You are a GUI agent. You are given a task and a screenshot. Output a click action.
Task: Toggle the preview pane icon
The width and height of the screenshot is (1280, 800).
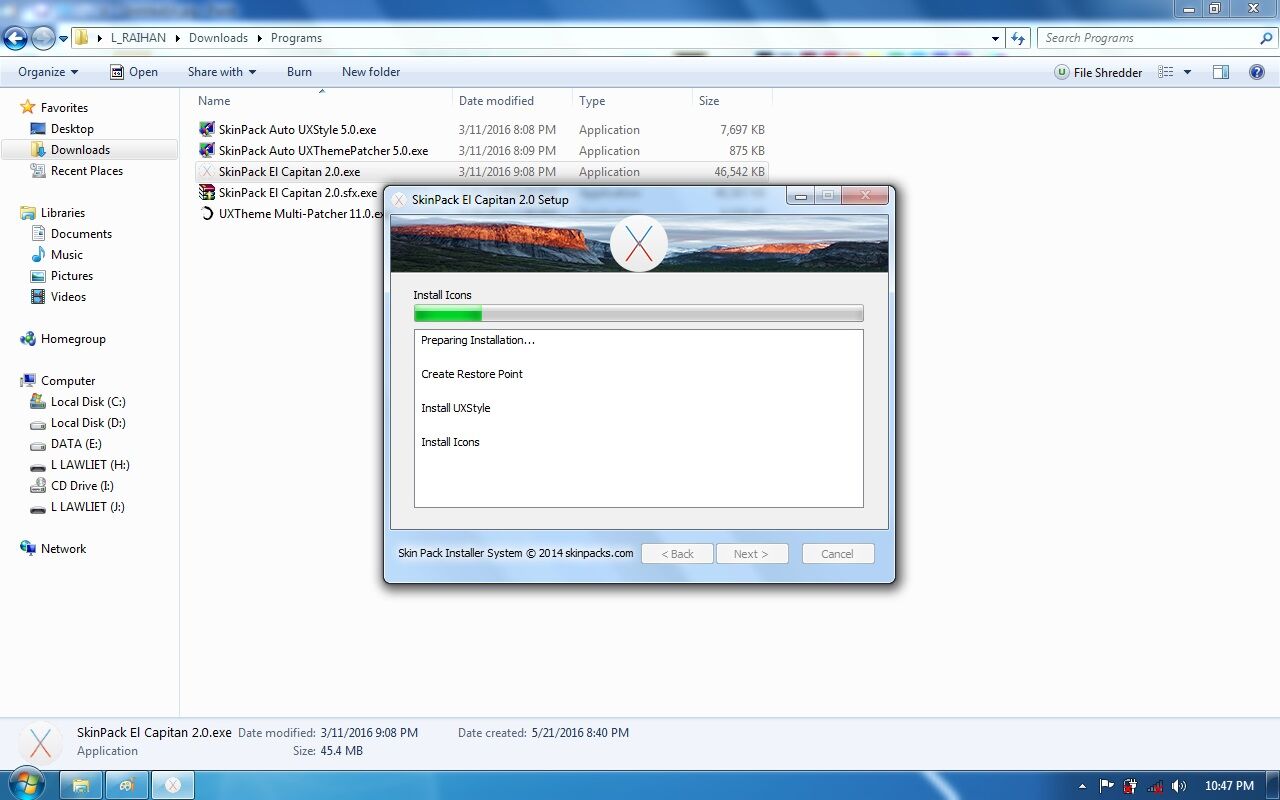click(1221, 72)
